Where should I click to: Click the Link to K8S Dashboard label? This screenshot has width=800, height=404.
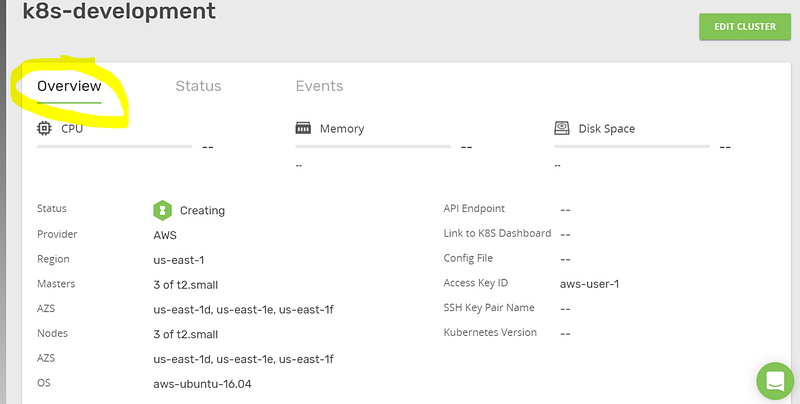497,233
